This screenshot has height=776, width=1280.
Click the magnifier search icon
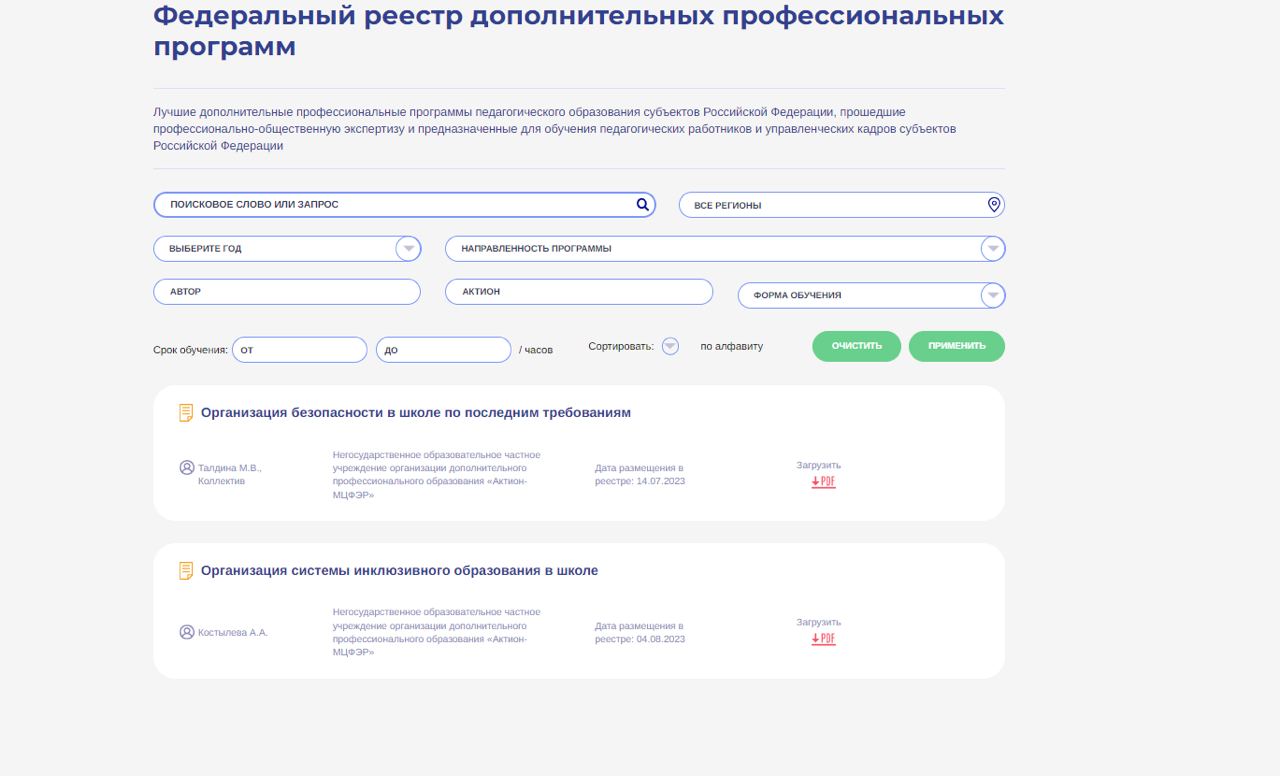643,204
